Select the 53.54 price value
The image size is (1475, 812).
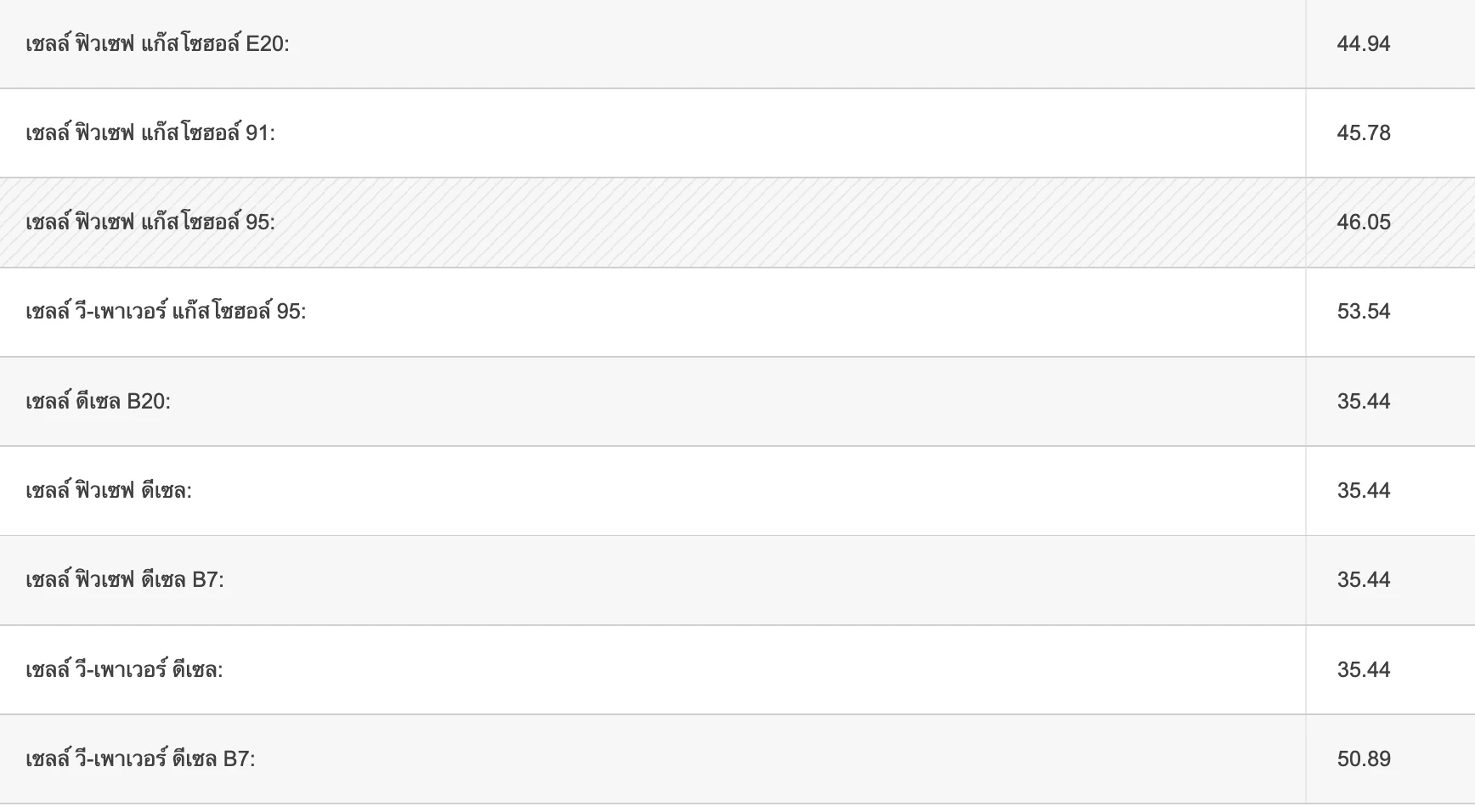[x=1364, y=312]
